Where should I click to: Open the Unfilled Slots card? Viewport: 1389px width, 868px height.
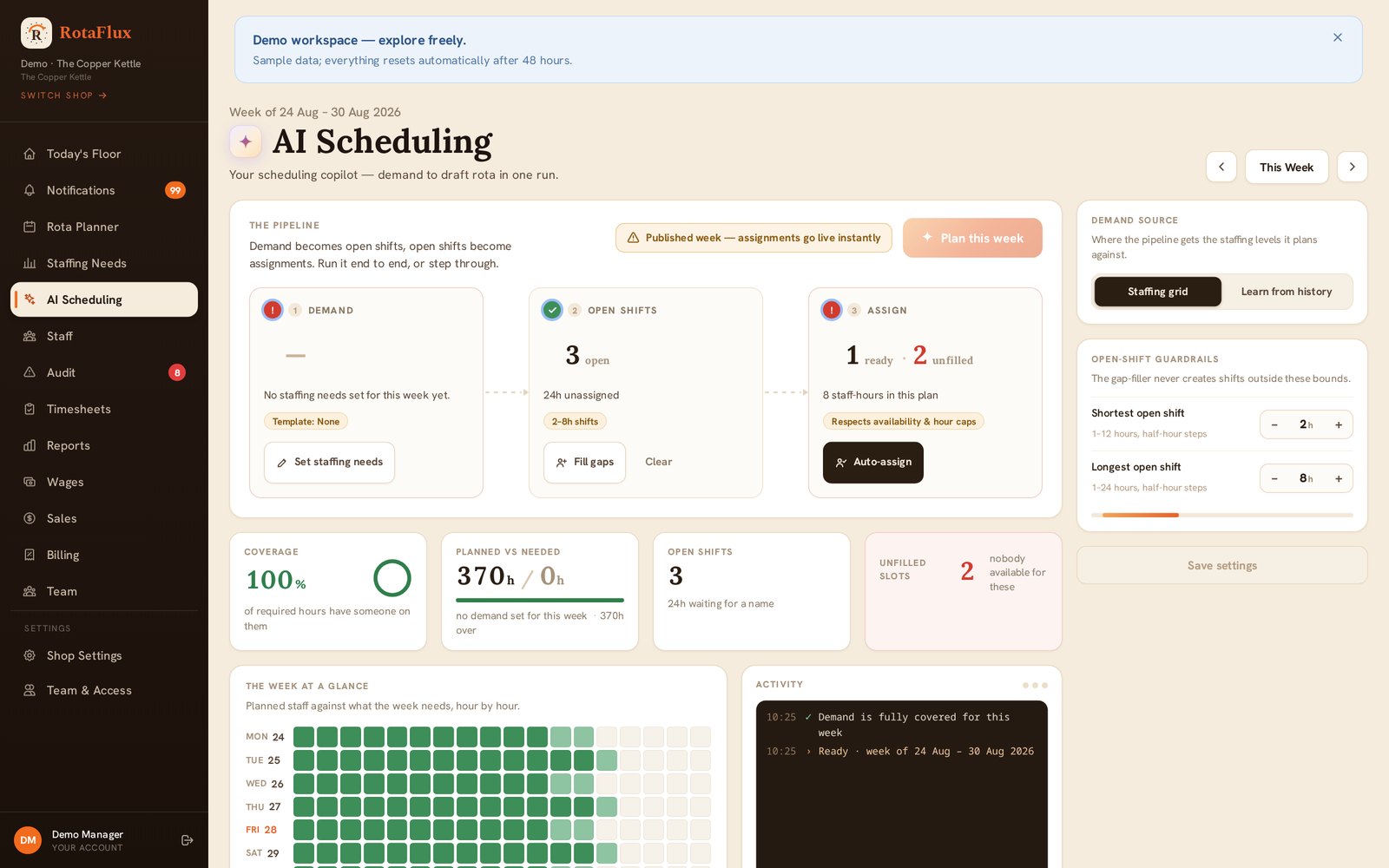963,591
